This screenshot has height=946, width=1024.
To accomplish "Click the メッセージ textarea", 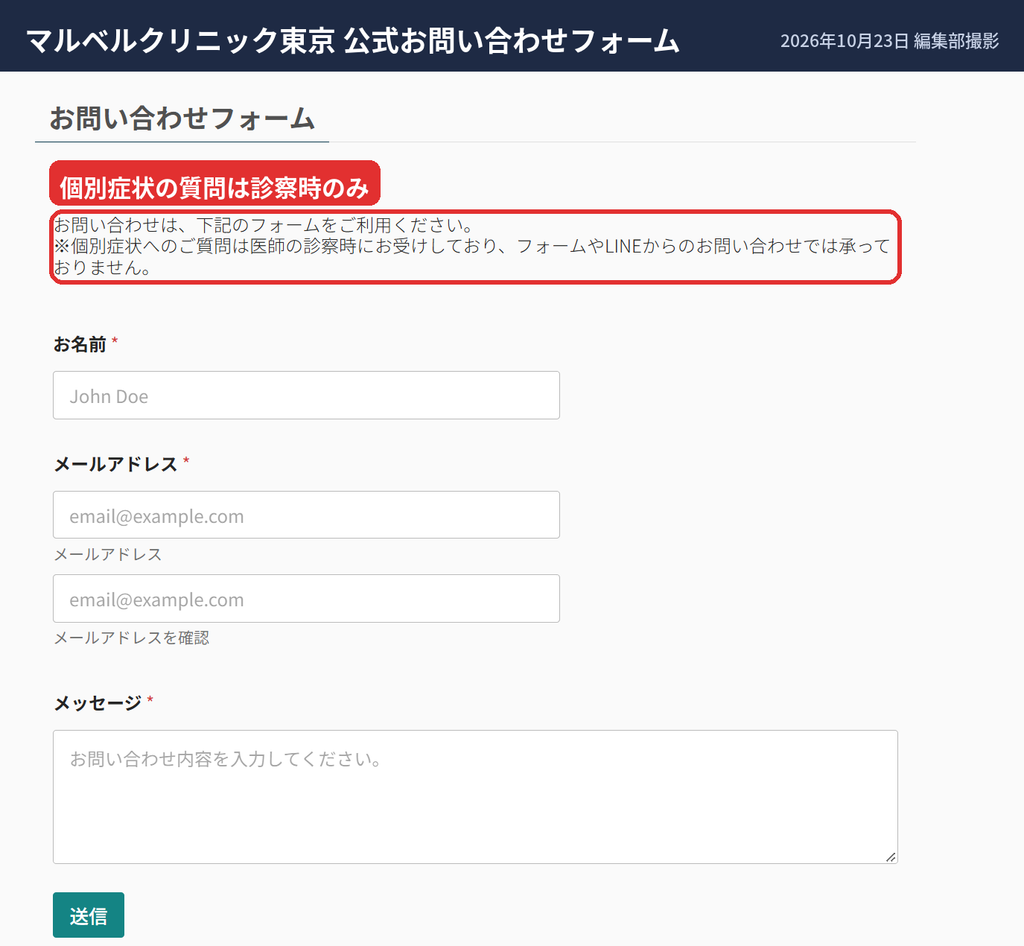I will (x=475, y=797).
